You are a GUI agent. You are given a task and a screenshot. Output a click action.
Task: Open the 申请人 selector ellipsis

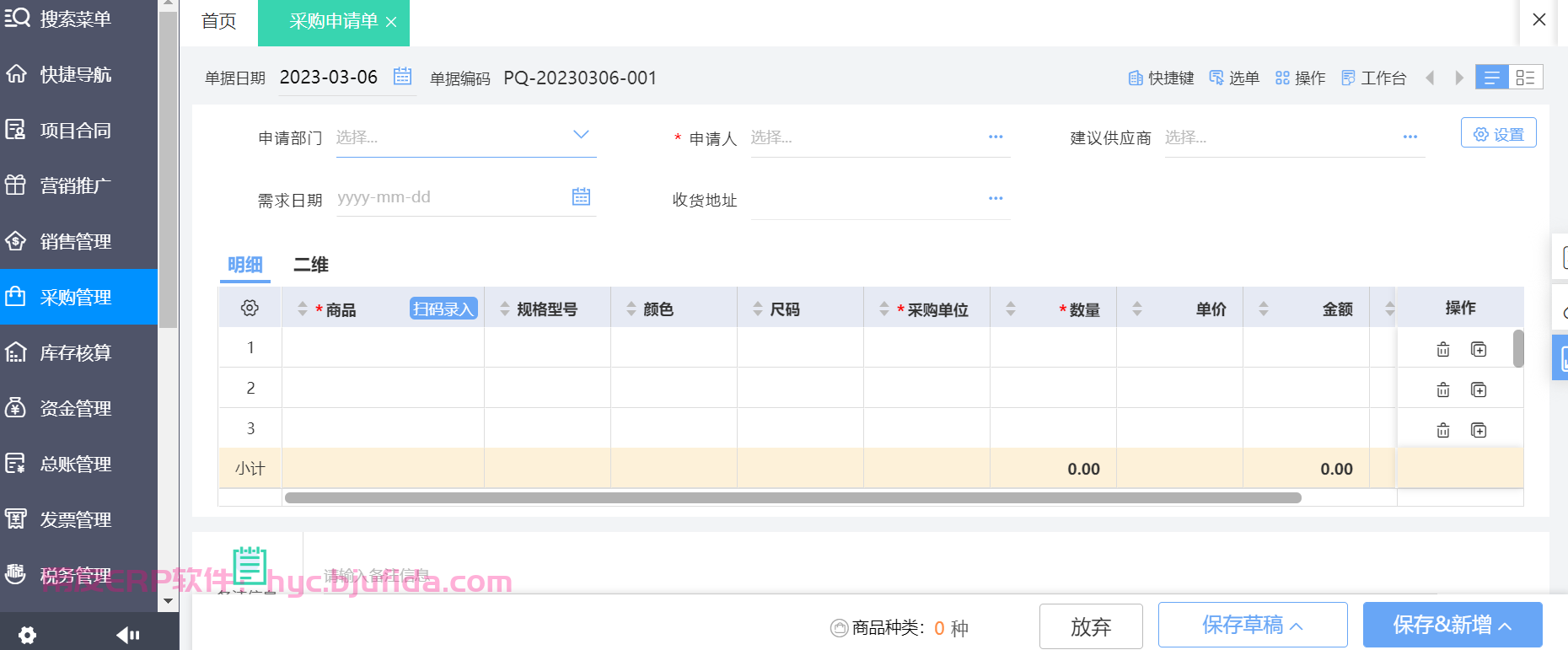[996, 137]
